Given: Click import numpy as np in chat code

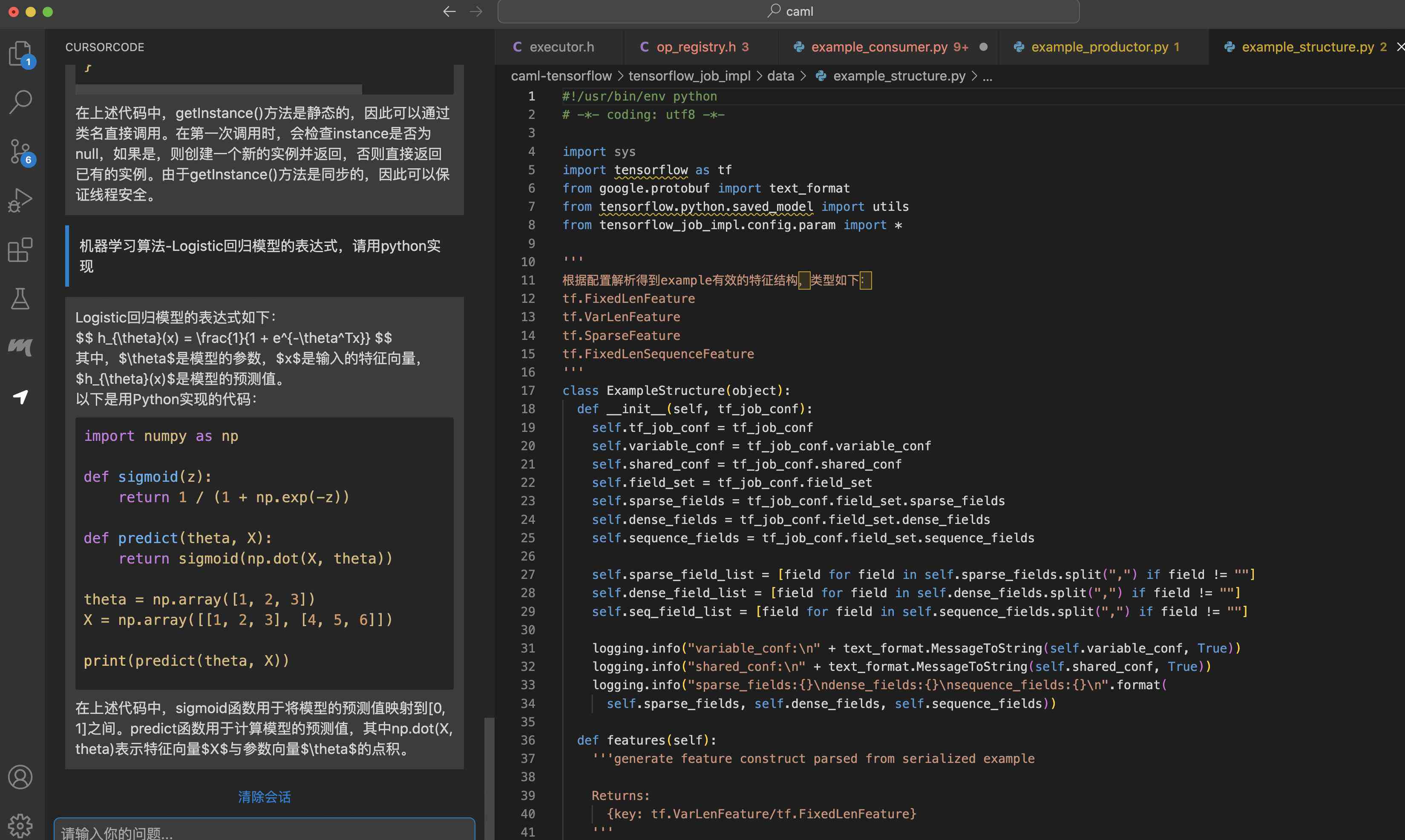Looking at the screenshot, I should tap(161, 436).
